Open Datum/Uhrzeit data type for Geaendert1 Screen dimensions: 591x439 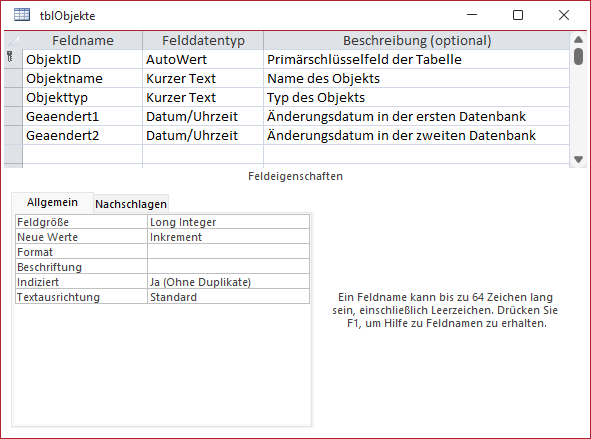click(203, 116)
